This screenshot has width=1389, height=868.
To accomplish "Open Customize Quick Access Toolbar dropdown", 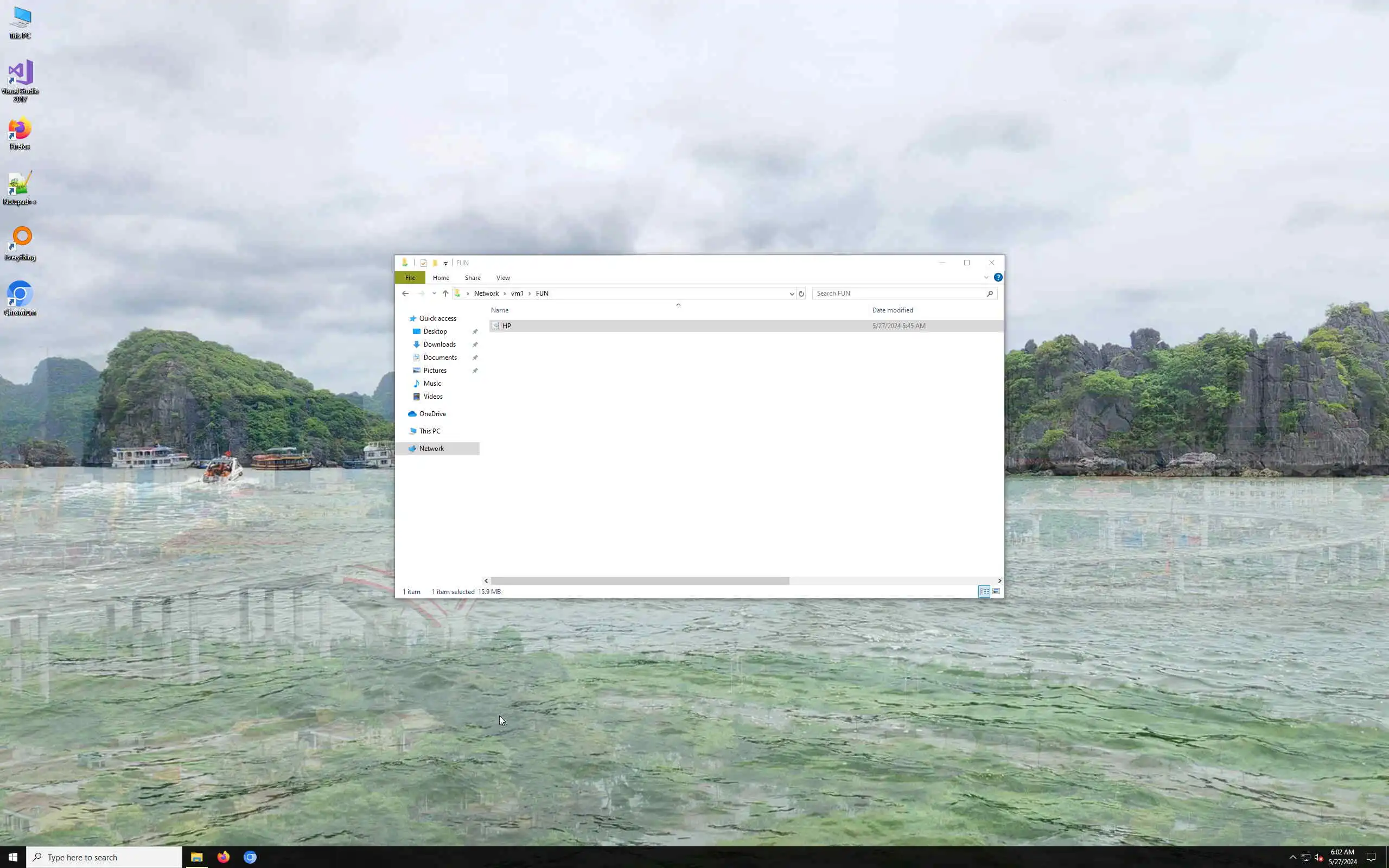I will 445,264.
